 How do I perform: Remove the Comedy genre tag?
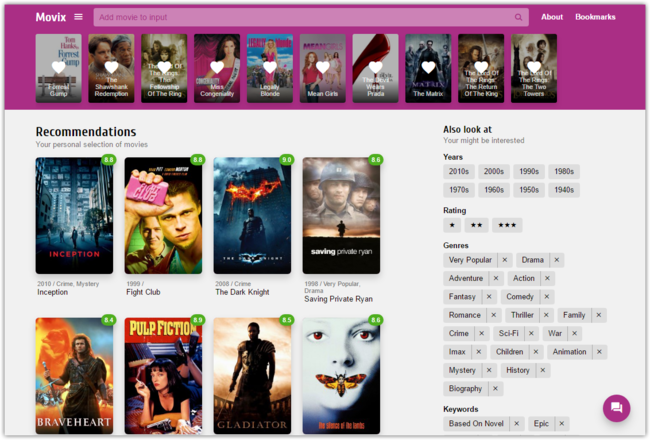547,297
